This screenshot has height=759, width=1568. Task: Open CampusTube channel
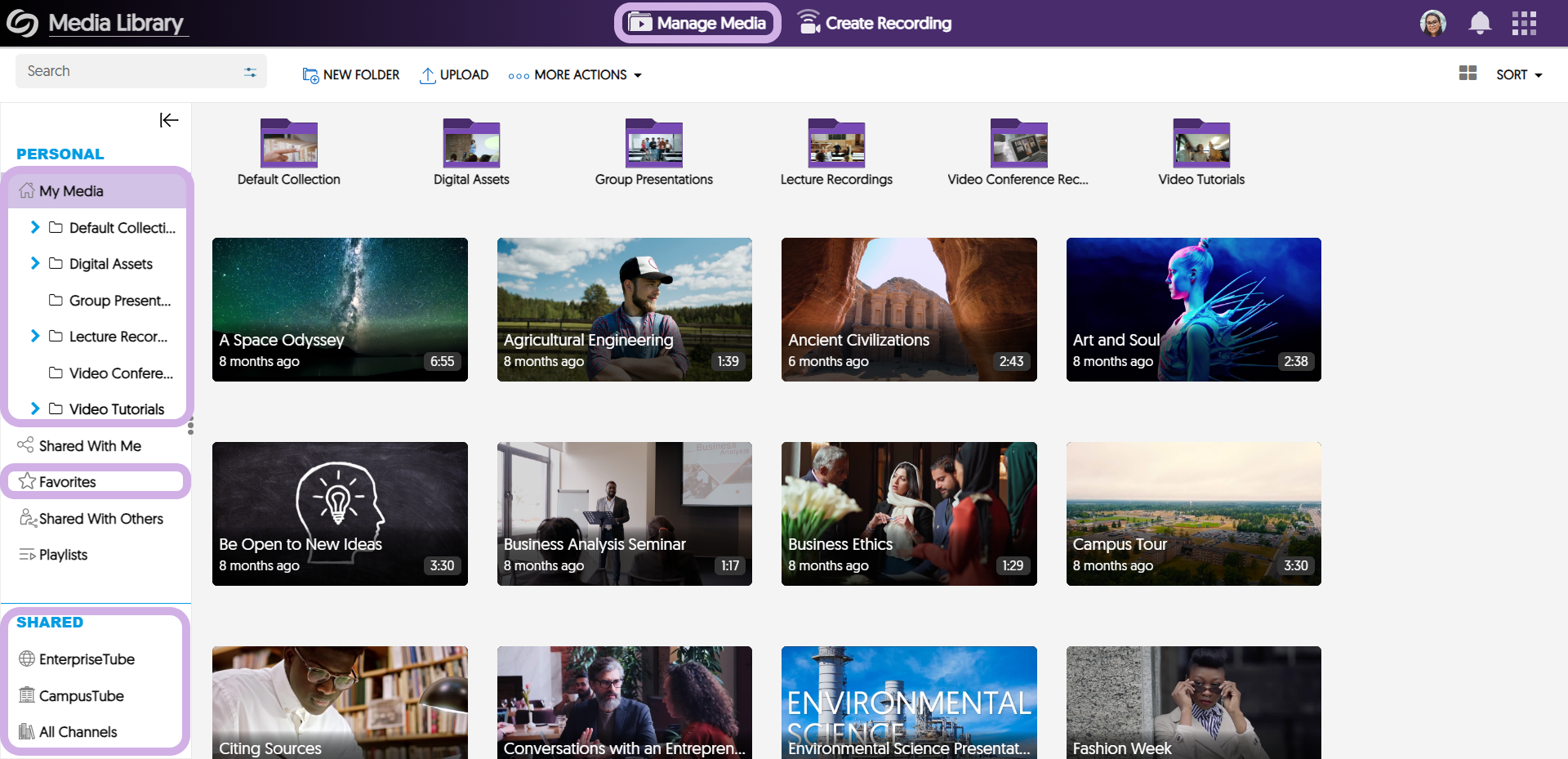point(71,695)
